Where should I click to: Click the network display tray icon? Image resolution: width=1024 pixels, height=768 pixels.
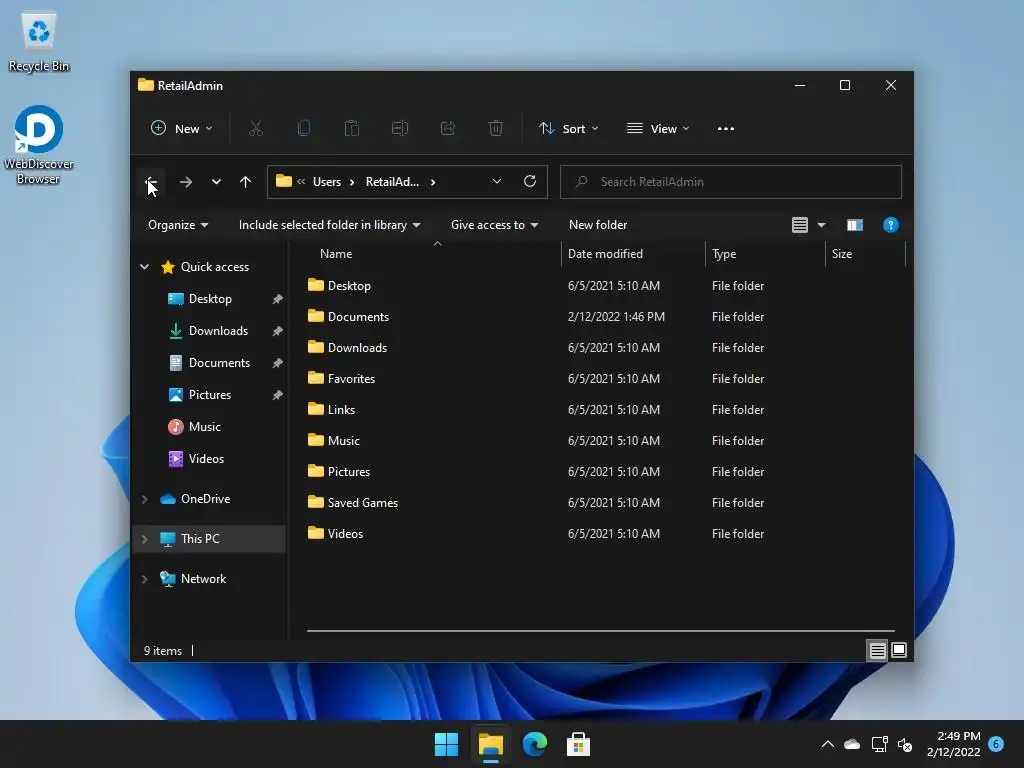[879, 744]
